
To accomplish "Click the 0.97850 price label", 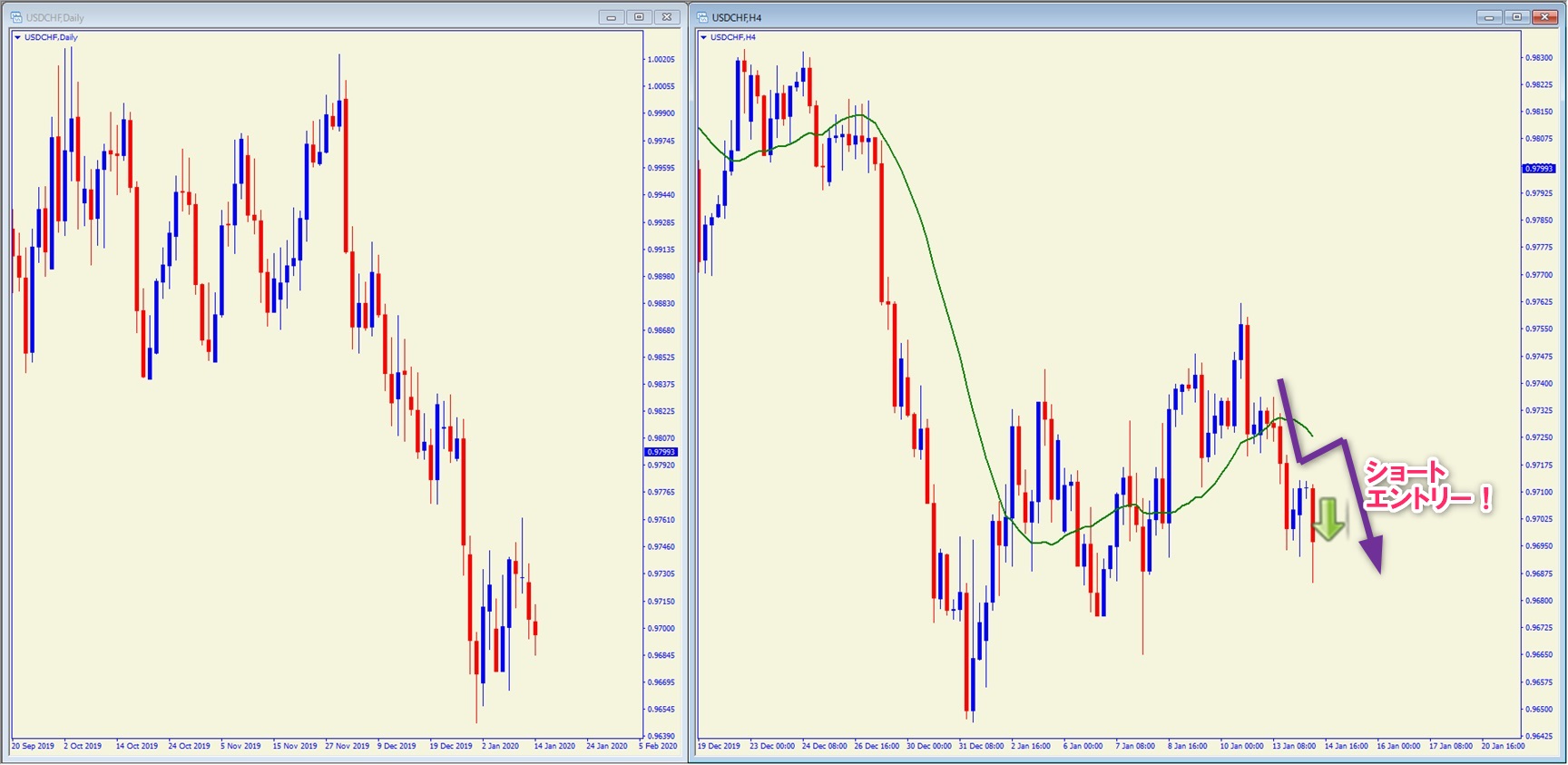I will click(1538, 221).
